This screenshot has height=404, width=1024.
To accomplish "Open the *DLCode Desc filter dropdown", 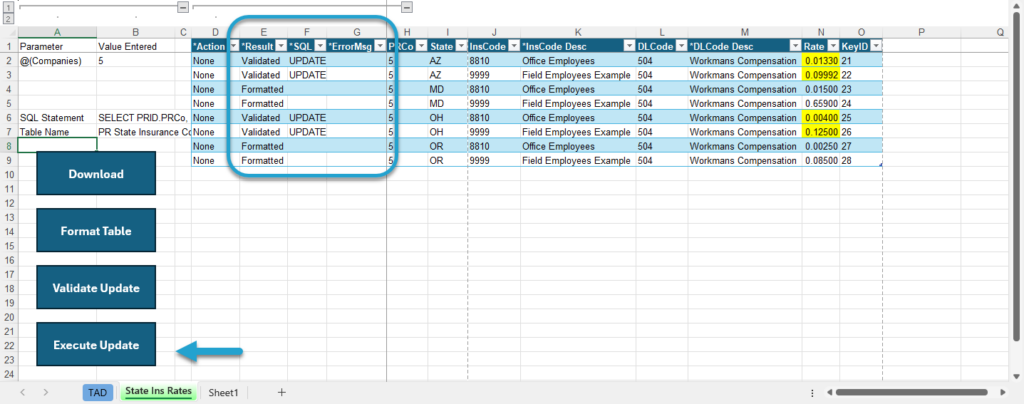I will [x=795, y=46].
